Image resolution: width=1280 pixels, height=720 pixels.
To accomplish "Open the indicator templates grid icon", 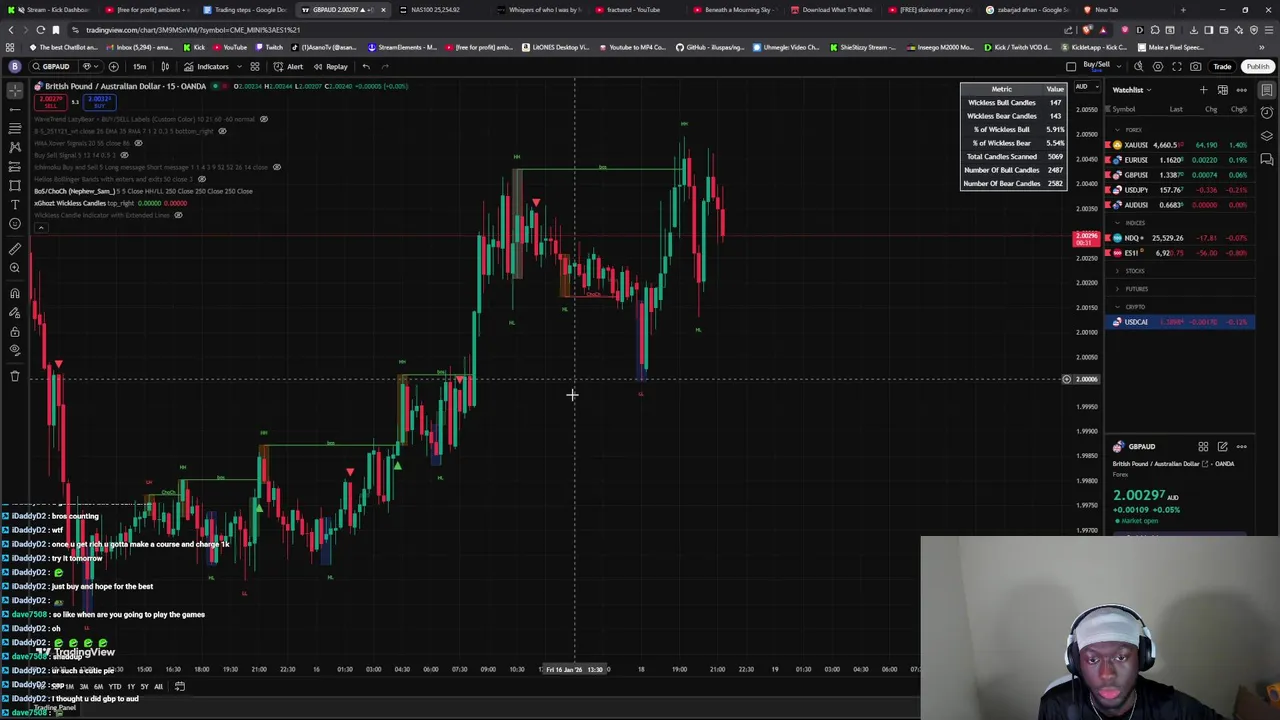I will pos(255,67).
